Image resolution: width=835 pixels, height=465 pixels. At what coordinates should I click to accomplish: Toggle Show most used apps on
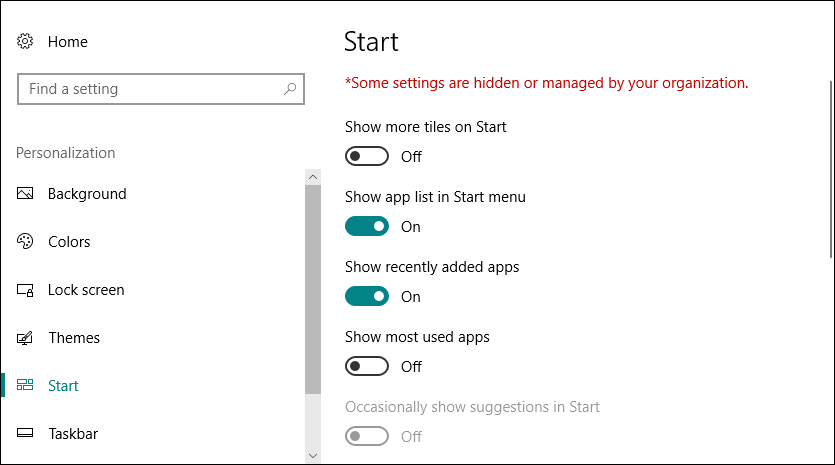tap(366, 367)
